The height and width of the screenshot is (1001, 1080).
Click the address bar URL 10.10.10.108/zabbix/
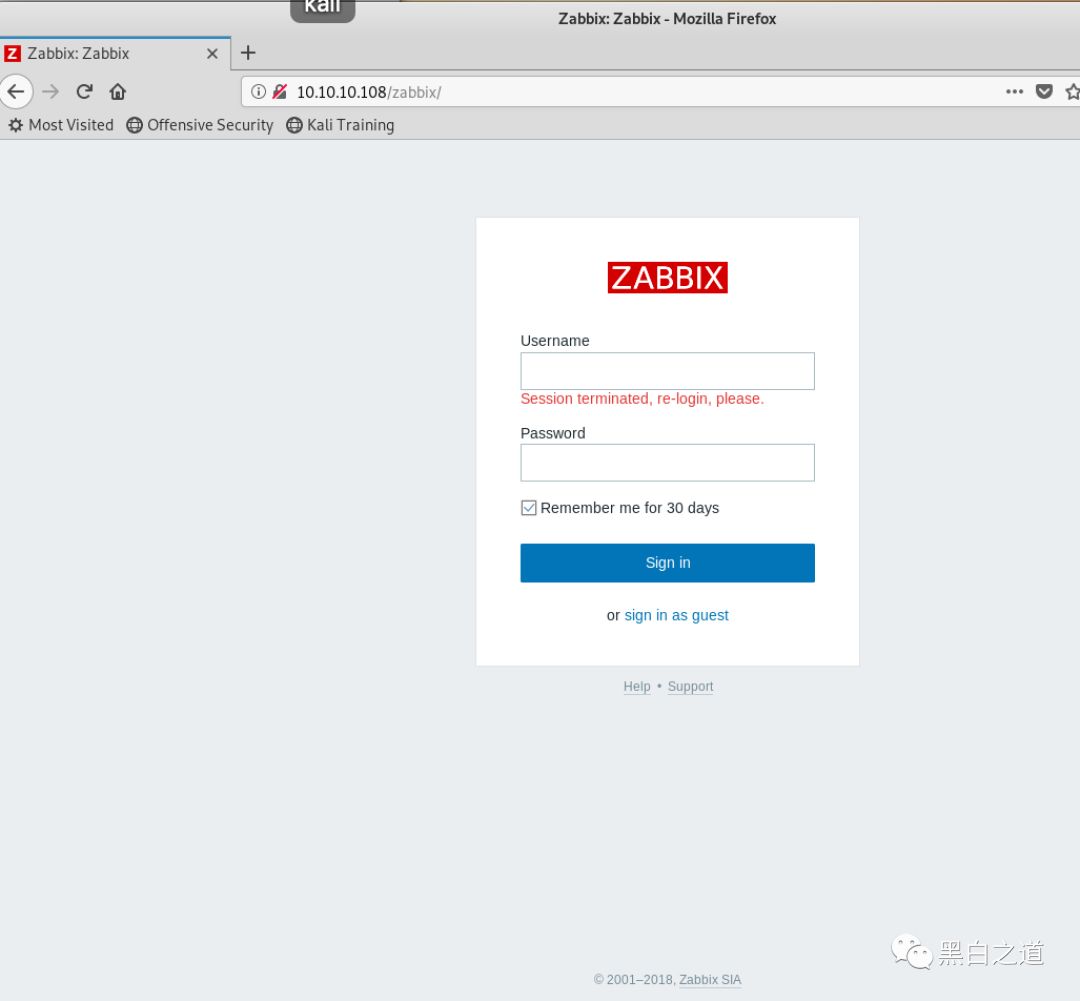tap(369, 92)
